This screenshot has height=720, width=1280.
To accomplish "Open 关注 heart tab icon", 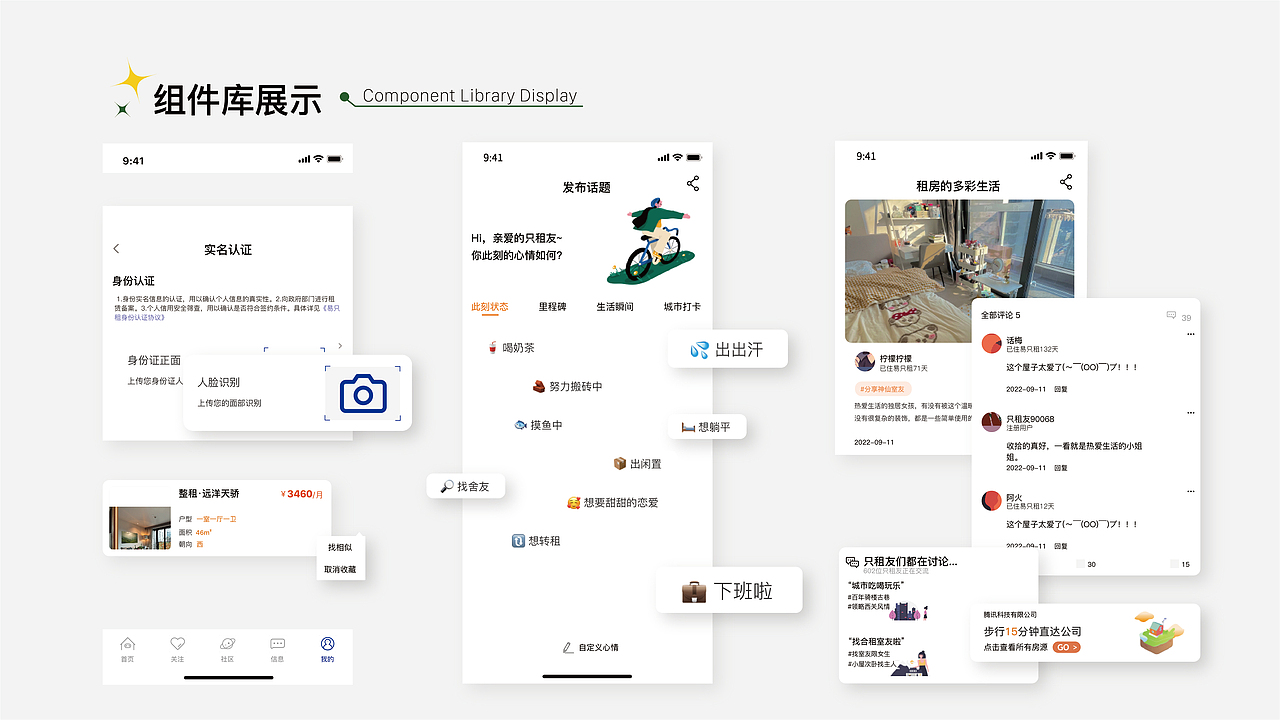I will (177, 644).
